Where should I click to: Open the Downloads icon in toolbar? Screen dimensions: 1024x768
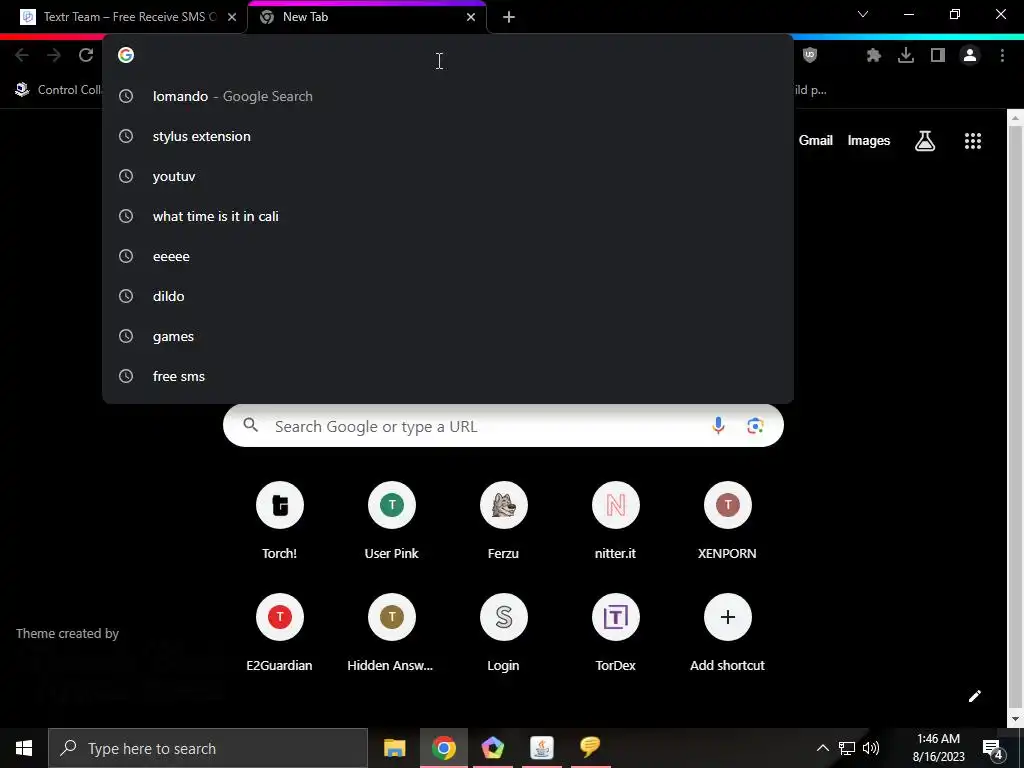tap(906, 56)
